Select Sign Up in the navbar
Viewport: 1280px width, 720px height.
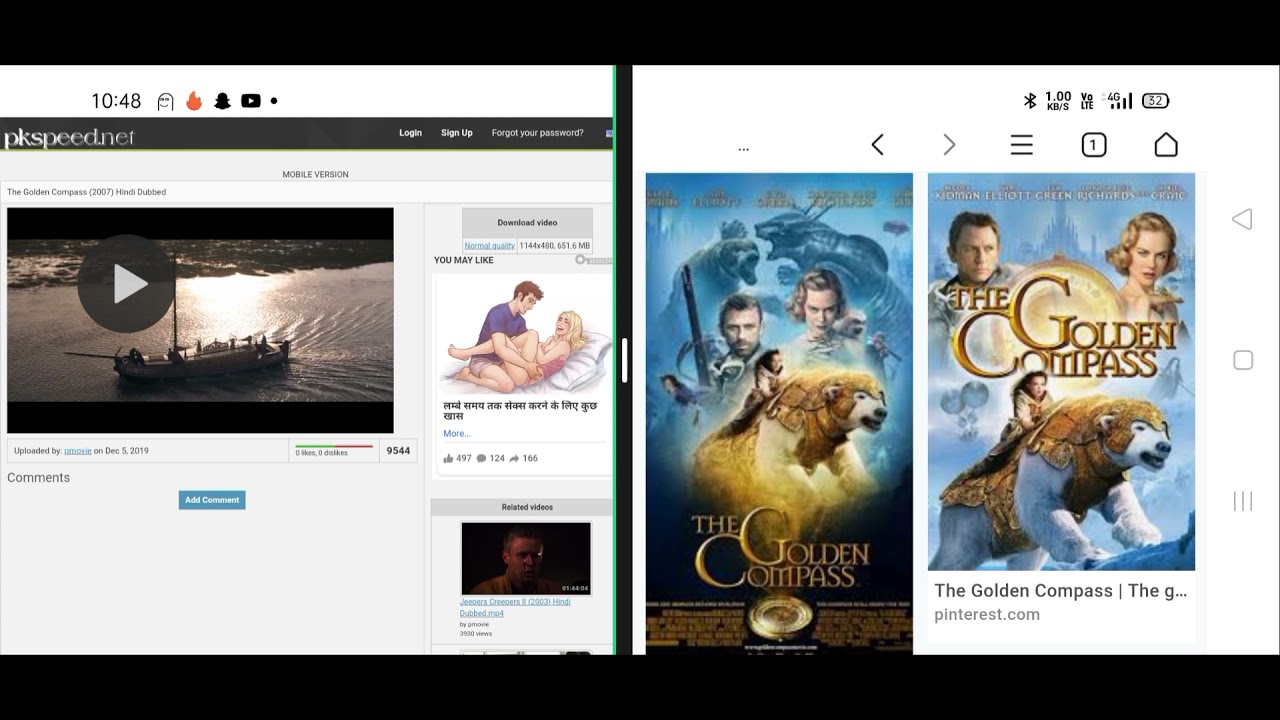456,132
